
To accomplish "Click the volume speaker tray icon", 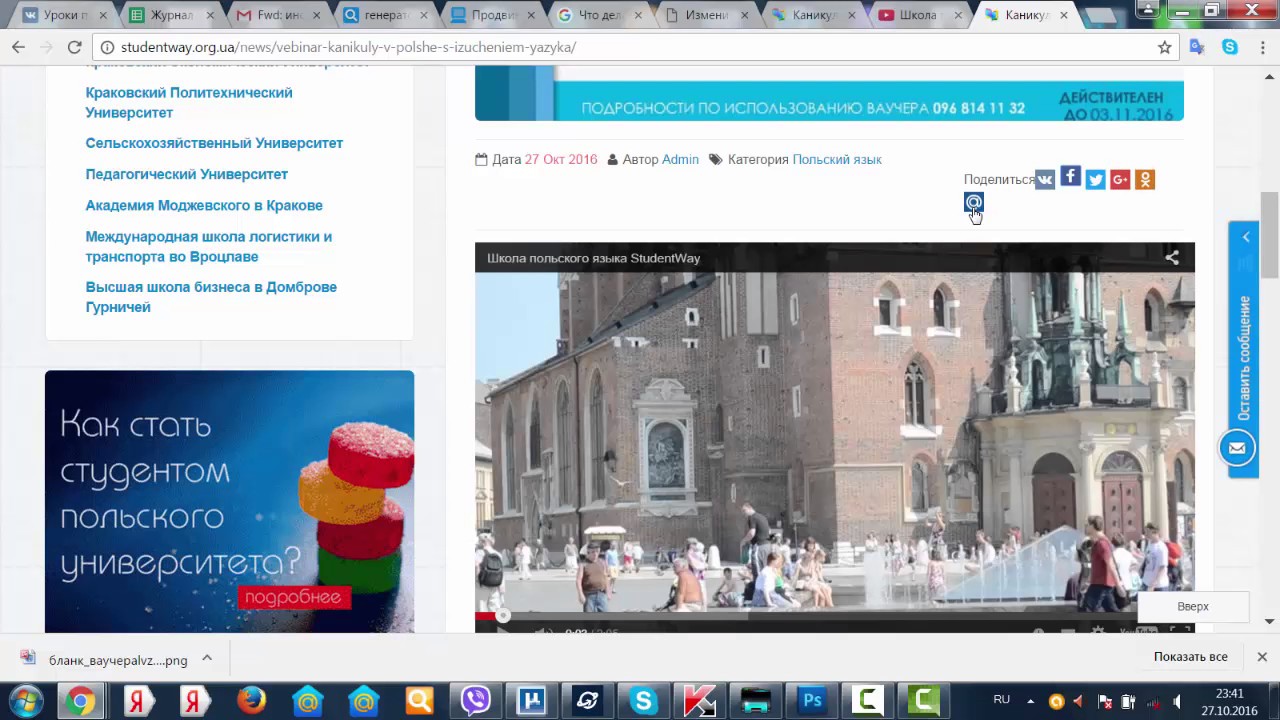I will (1177, 701).
